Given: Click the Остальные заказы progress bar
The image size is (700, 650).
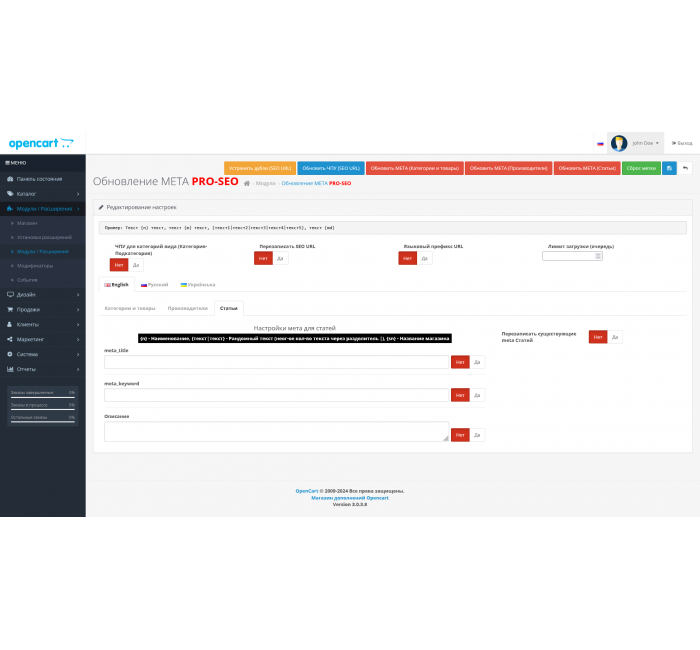Looking at the screenshot, I should click(x=43, y=421).
